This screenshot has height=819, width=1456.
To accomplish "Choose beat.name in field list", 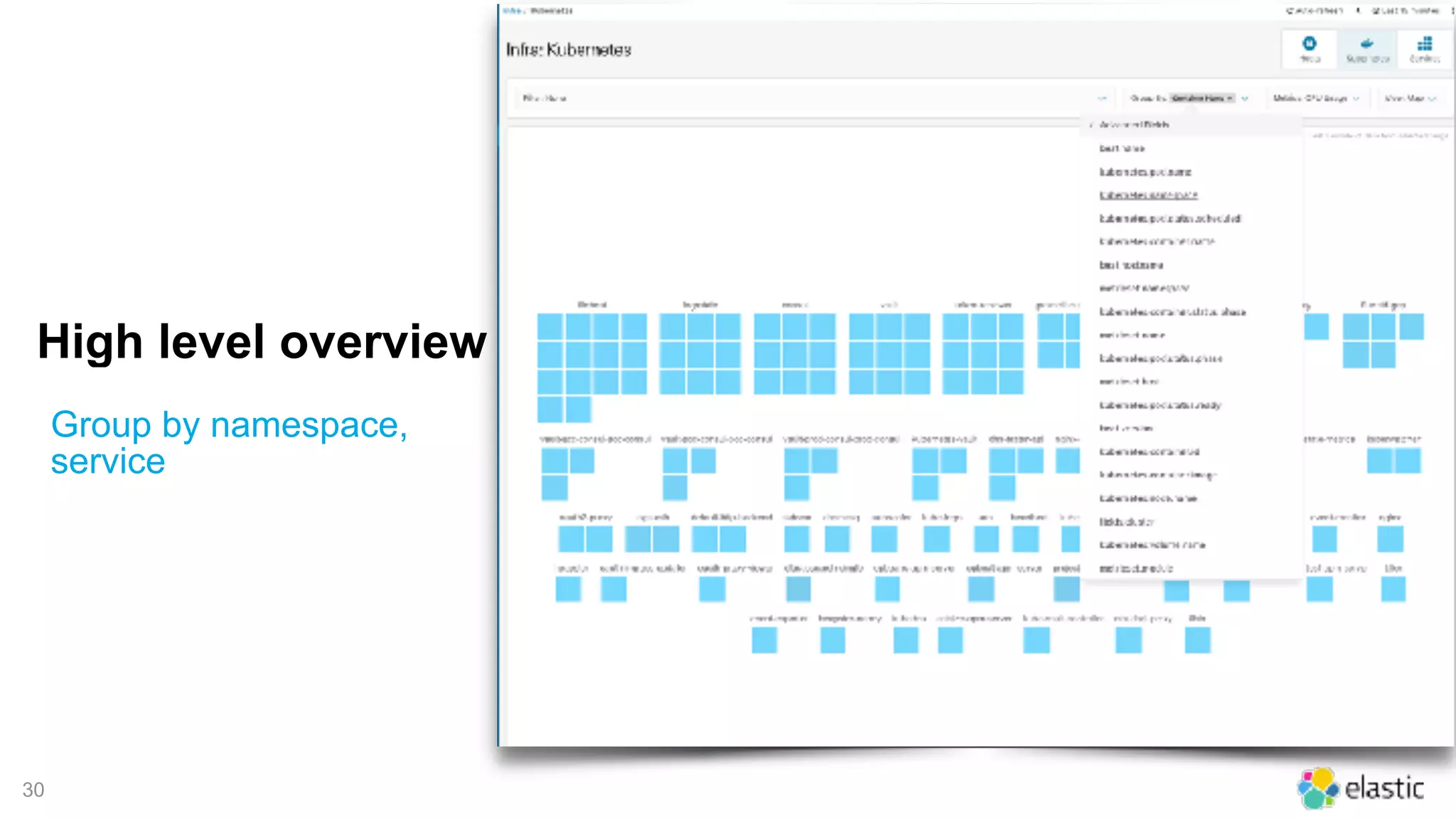I will (x=1122, y=149).
